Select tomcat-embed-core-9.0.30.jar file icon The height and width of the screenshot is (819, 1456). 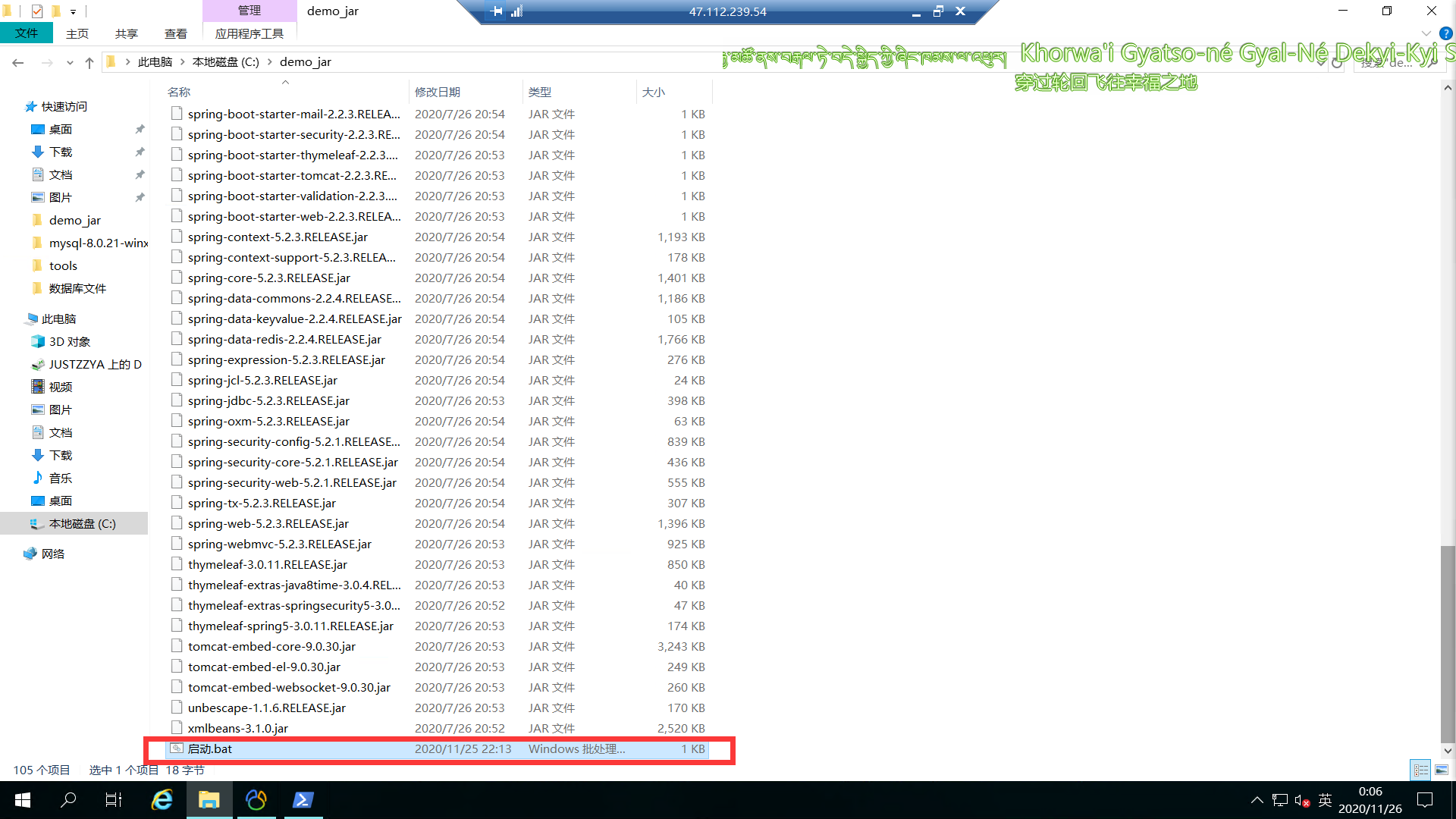[x=177, y=646]
